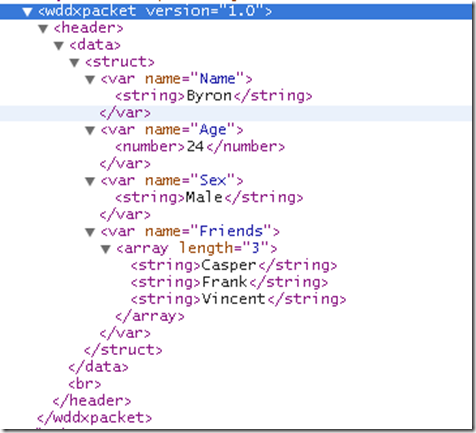Select the var name="Name" tag text
This screenshot has width=476, height=433.
[177, 79]
